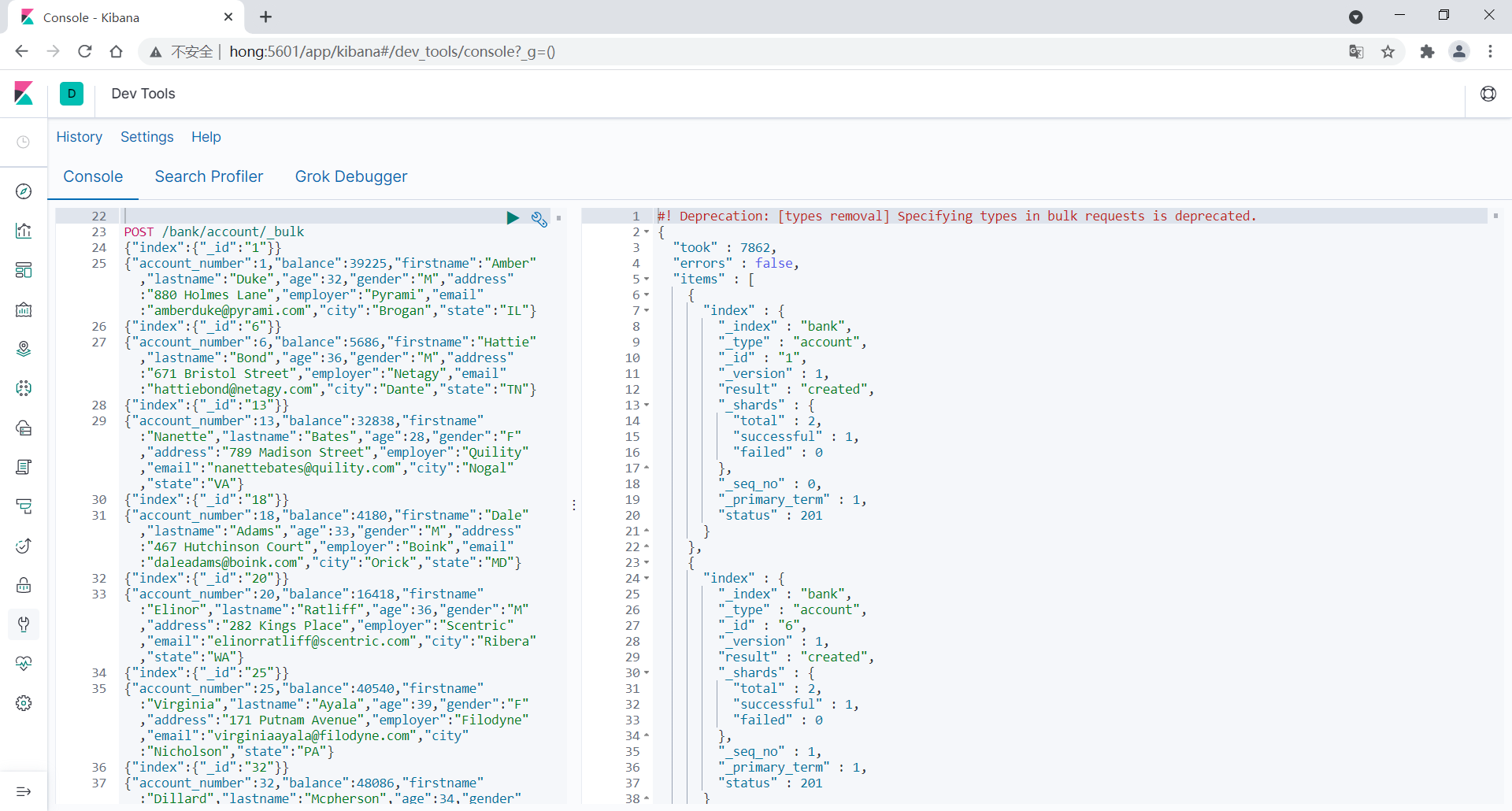
Task: Open the Help menu
Action: [x=206, y=137]
